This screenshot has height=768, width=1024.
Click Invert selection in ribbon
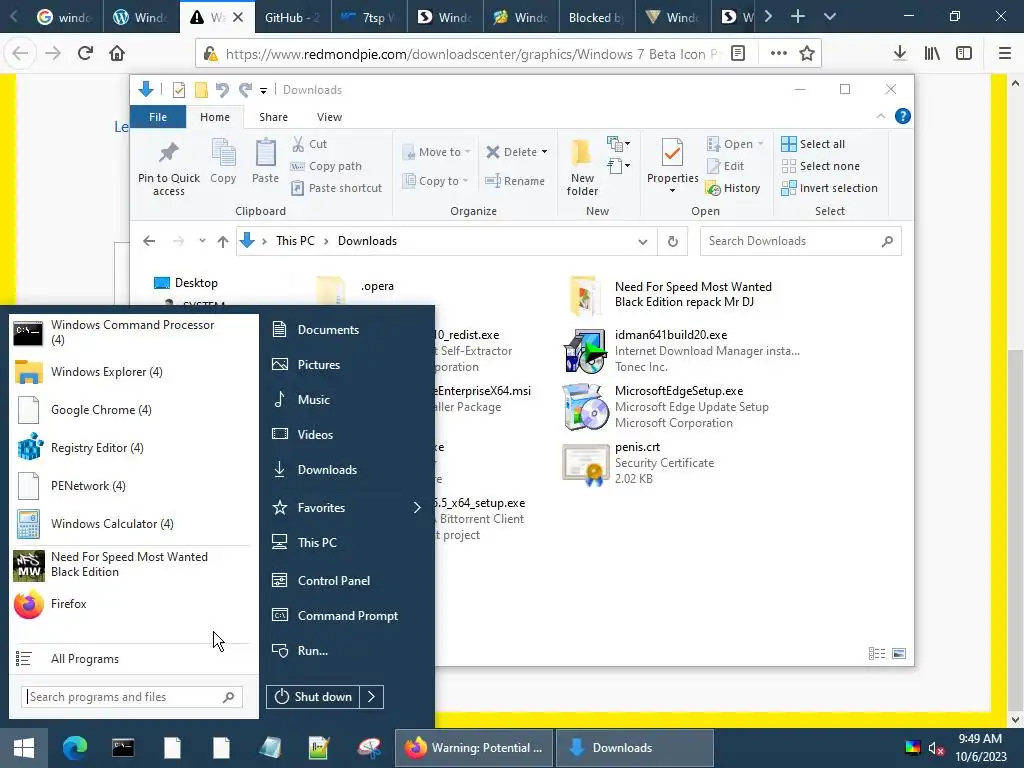coord(829,188)
